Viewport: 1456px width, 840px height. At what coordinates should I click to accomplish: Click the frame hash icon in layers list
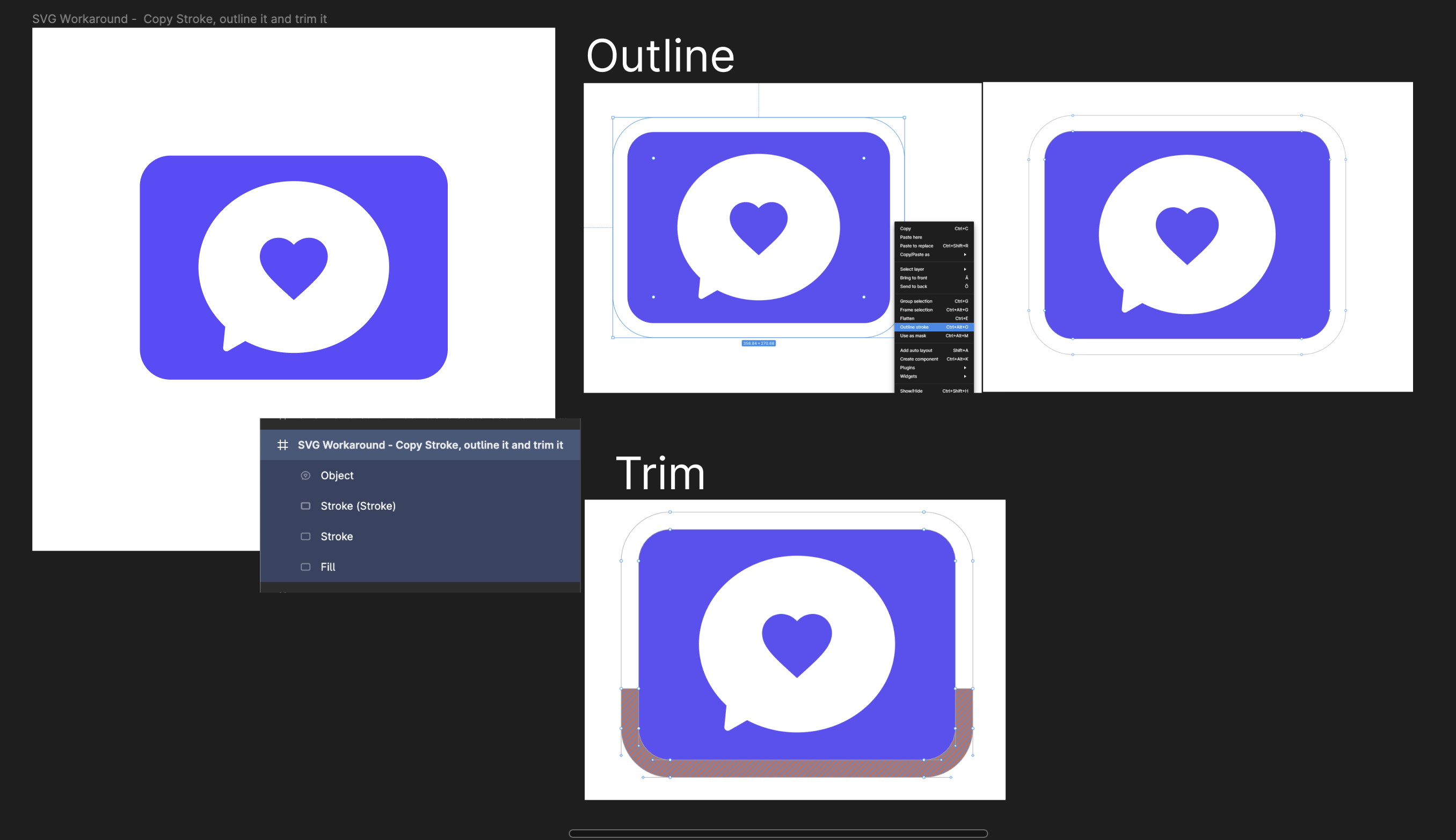(x=282, y=445)
